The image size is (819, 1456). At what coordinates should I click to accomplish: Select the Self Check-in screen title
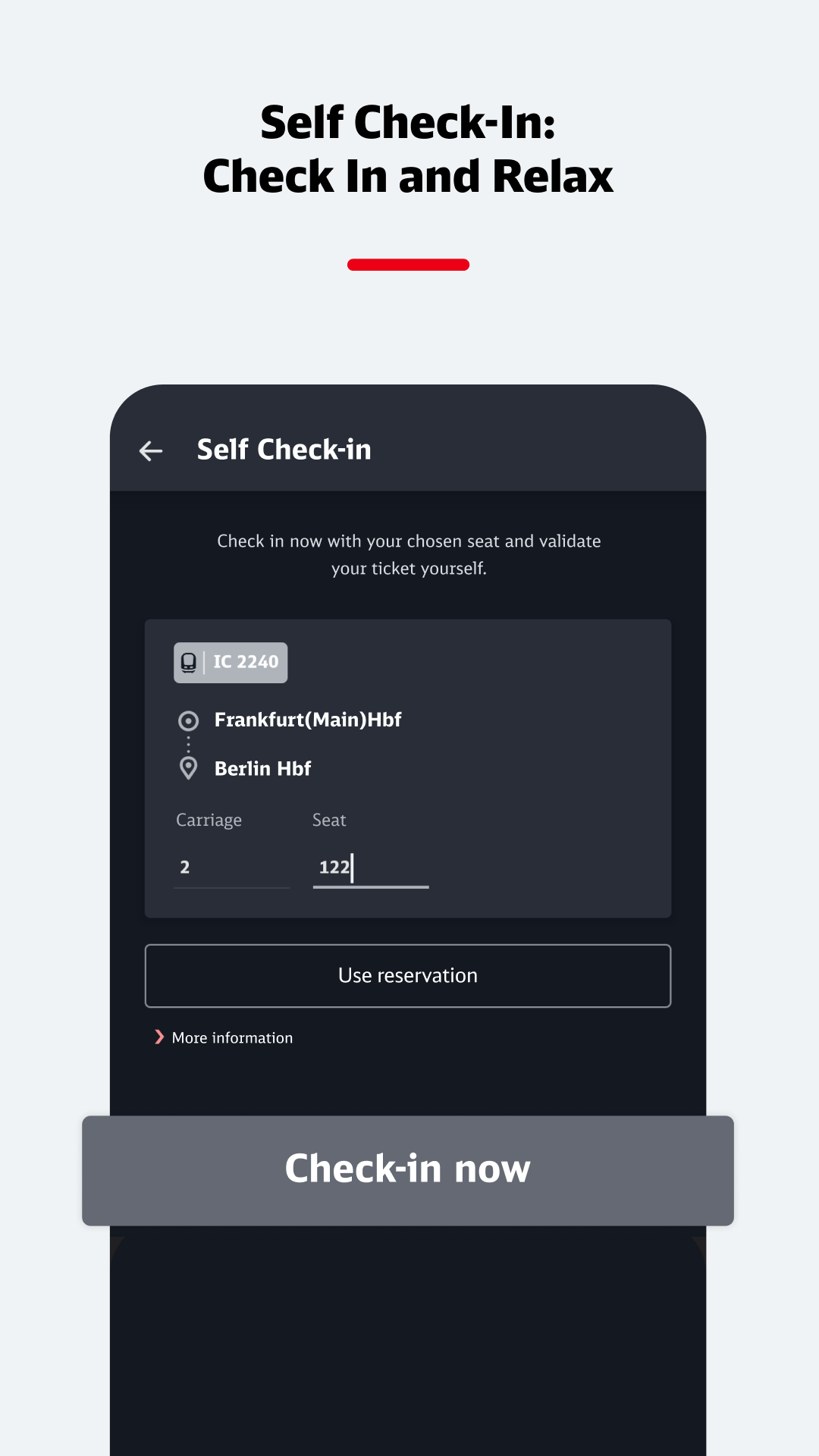pos(284,449)
